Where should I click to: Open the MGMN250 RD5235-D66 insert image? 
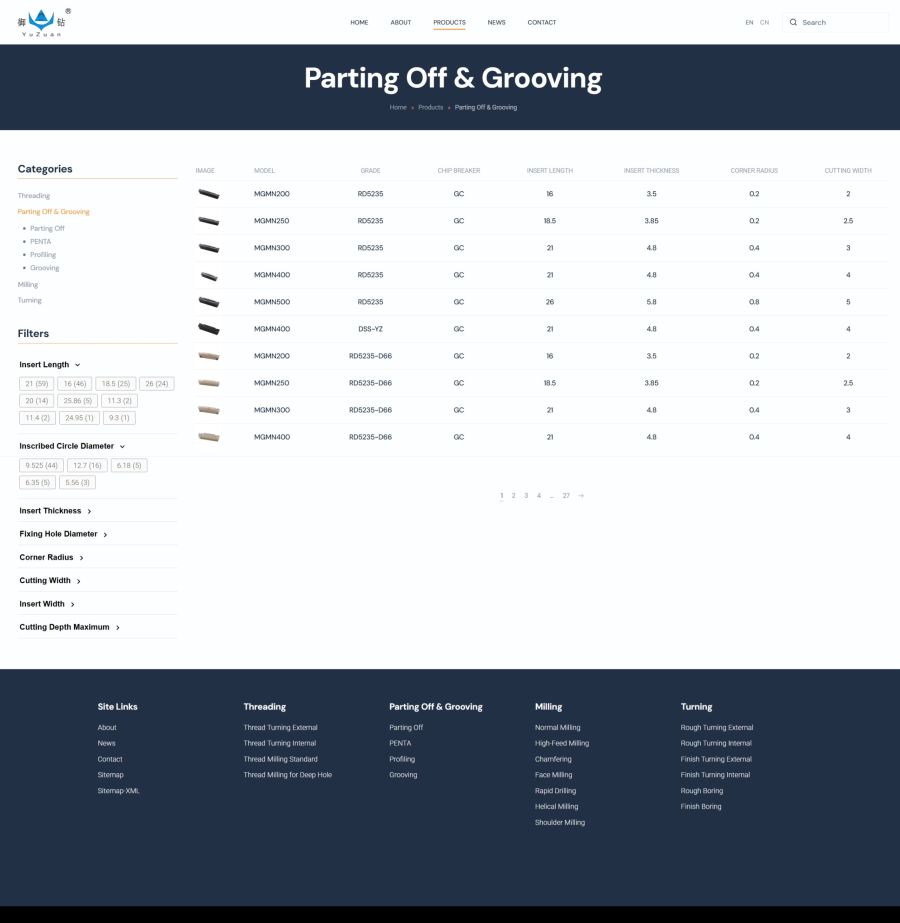coord(208,383)
